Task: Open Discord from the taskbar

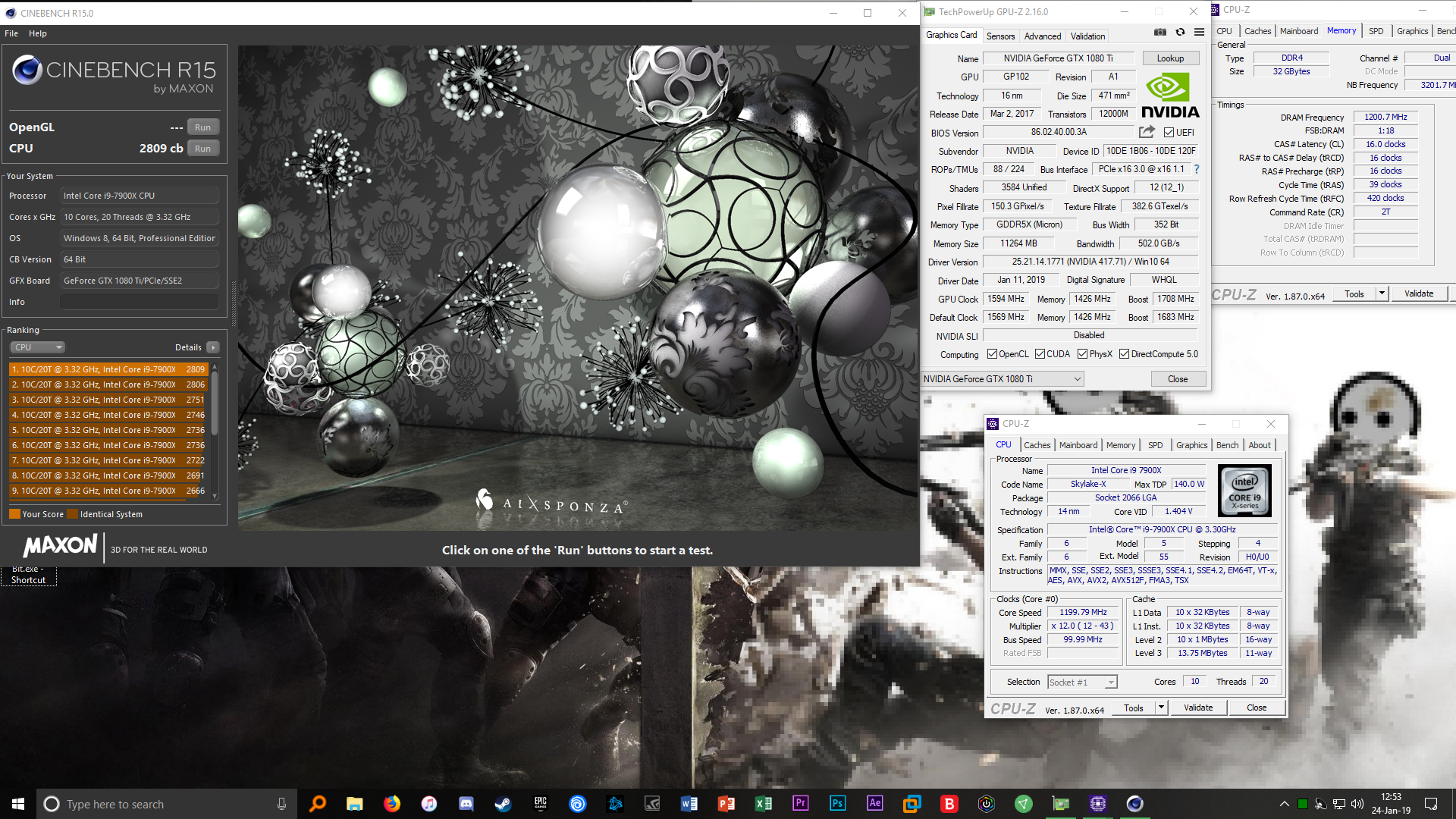Action: 466,804
